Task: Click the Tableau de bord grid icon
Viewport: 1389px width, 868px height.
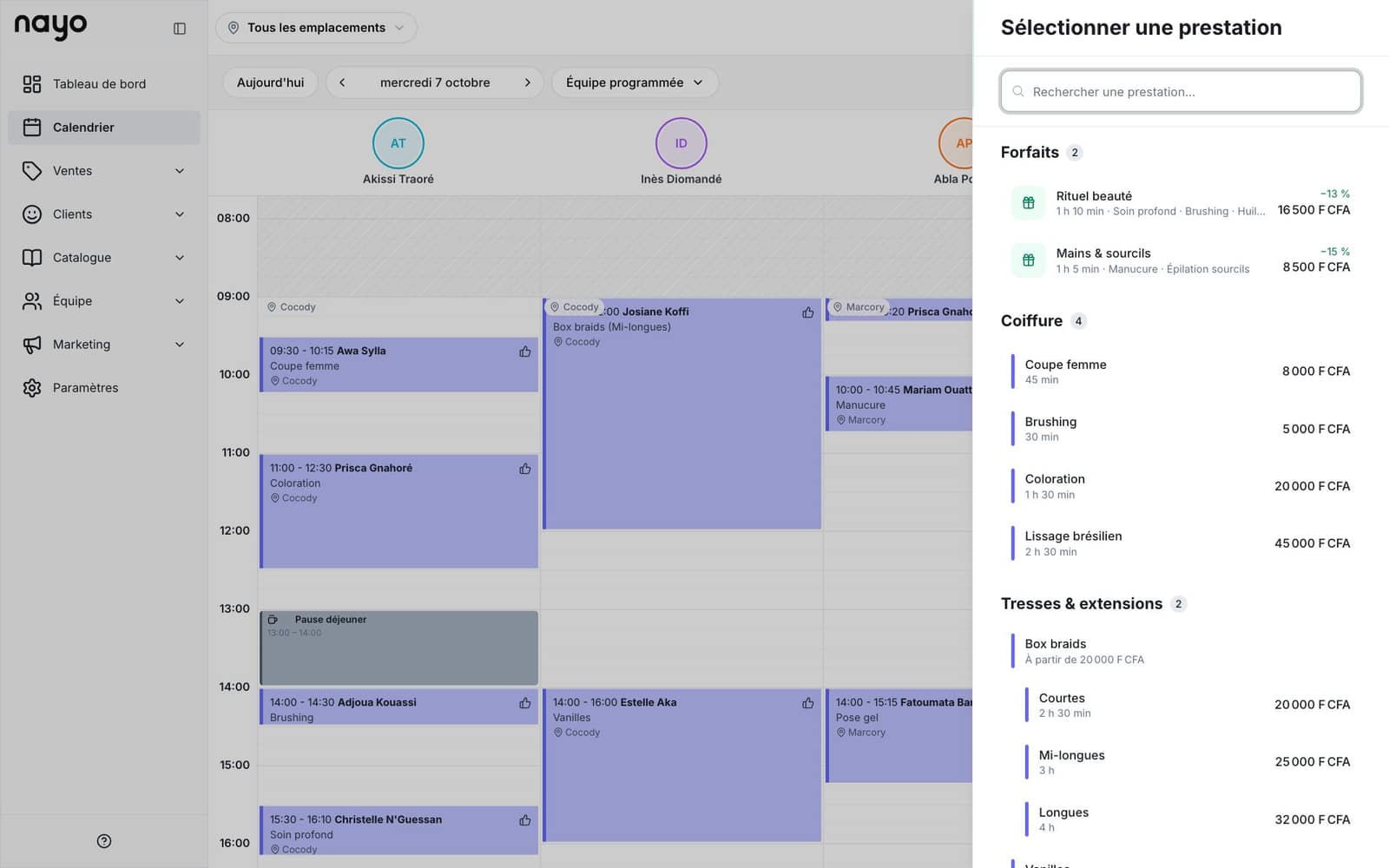Action: [32, 84]
